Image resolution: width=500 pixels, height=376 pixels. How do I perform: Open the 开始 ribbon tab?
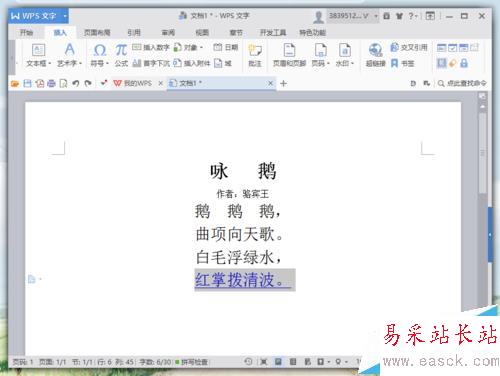pos(26,33)
